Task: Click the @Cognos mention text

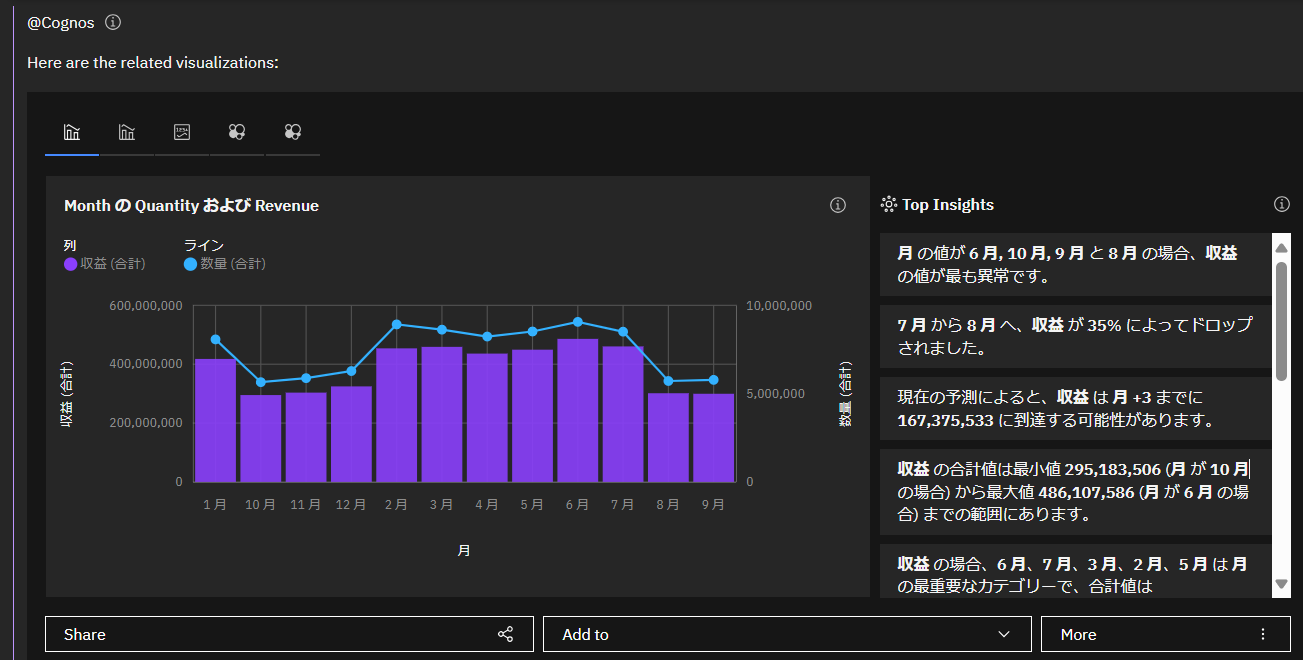Action: [x=61, y=22]
